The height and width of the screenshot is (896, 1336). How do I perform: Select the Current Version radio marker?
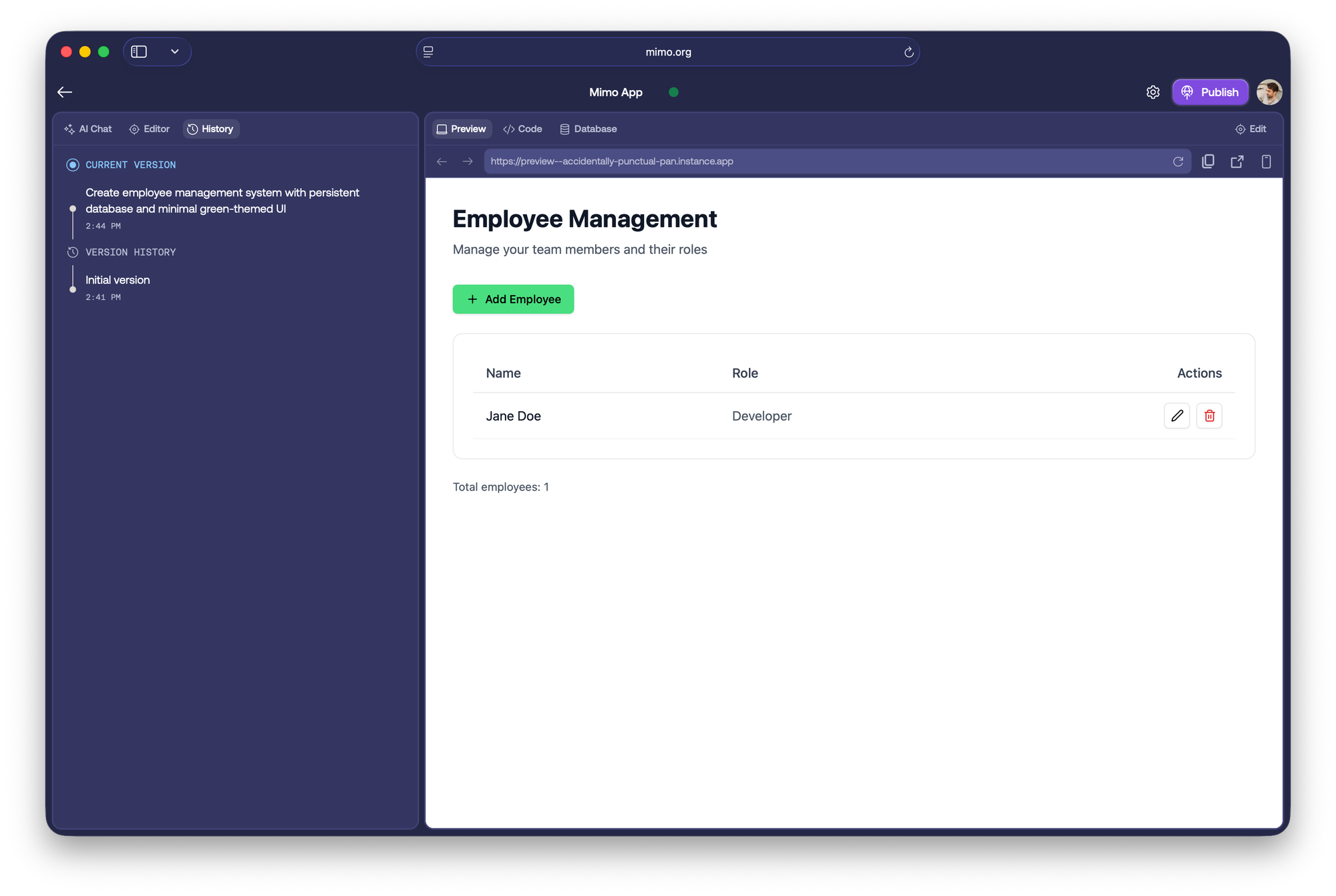73,165
